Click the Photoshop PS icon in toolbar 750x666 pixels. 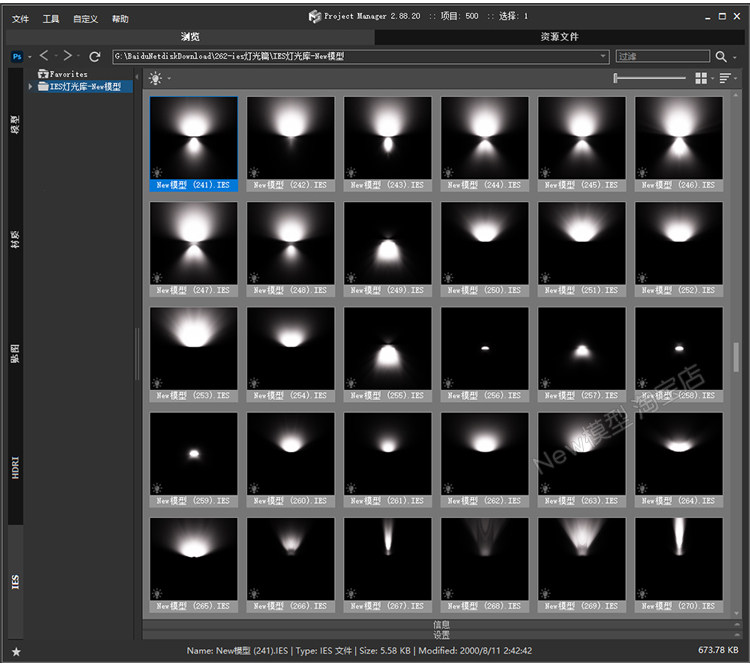pyautogui.click(x=16, y=57)
